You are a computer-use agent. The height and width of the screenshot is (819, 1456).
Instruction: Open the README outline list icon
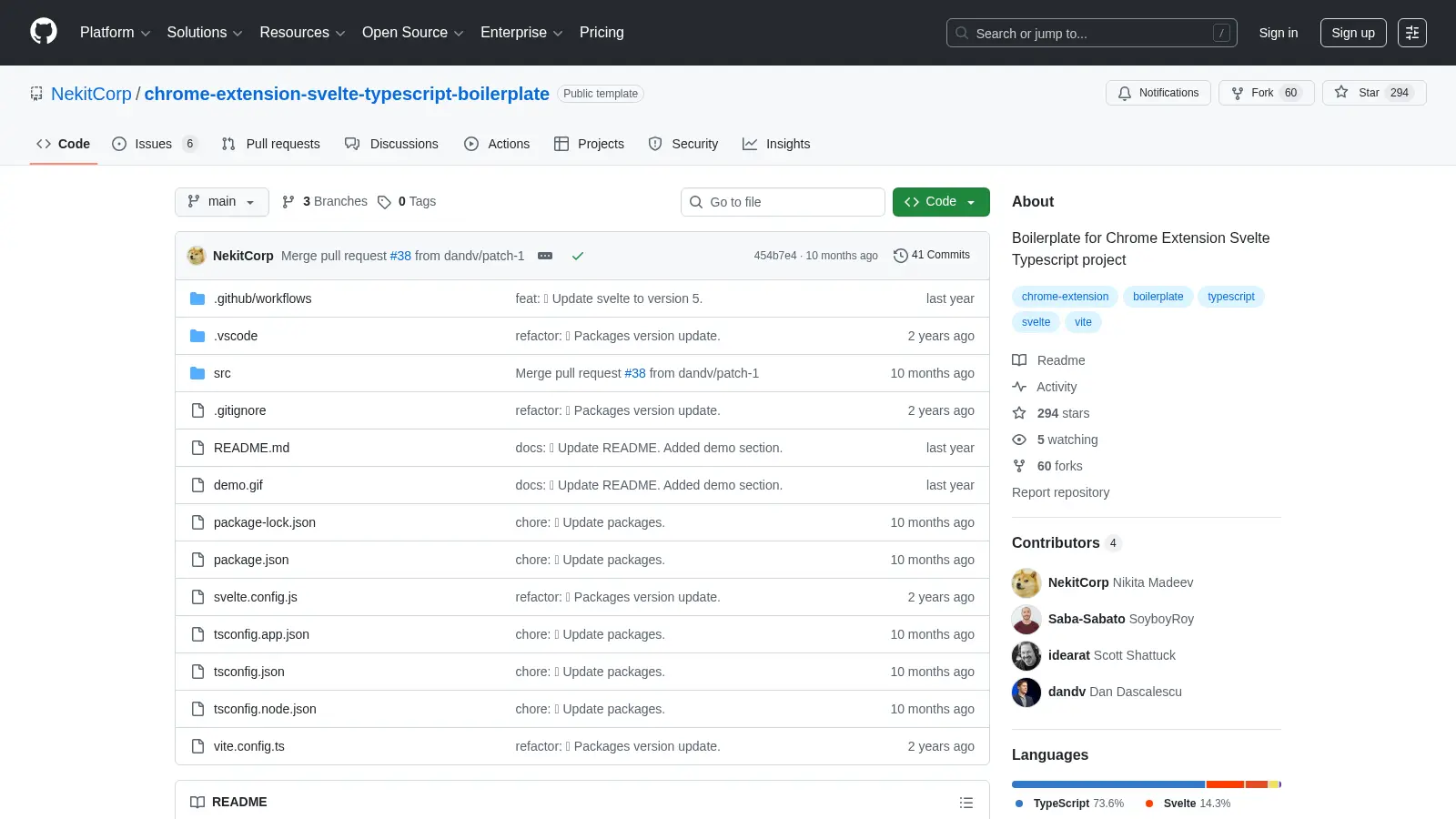coord(966,803)
